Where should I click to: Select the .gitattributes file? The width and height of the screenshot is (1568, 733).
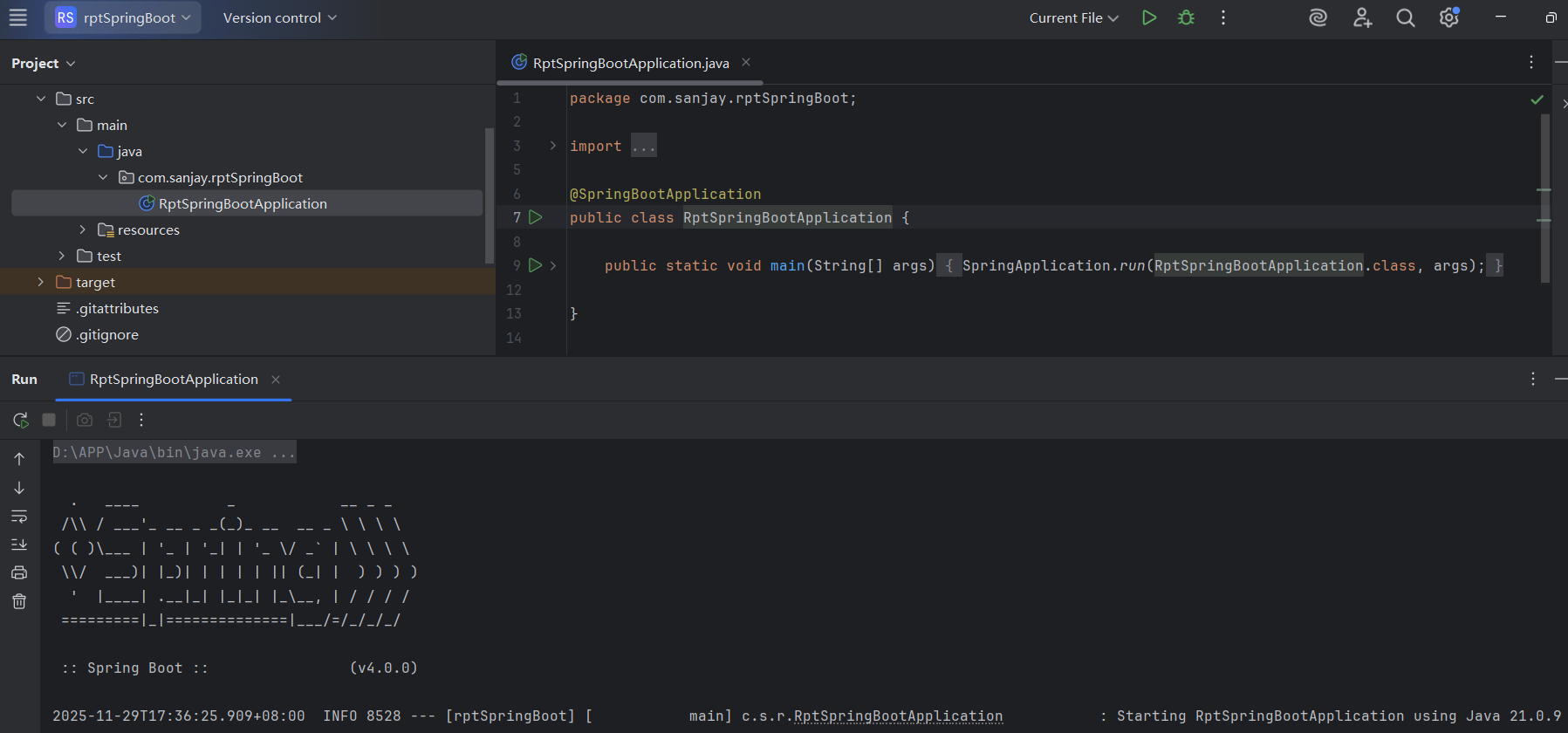click(x=107, y=308)
